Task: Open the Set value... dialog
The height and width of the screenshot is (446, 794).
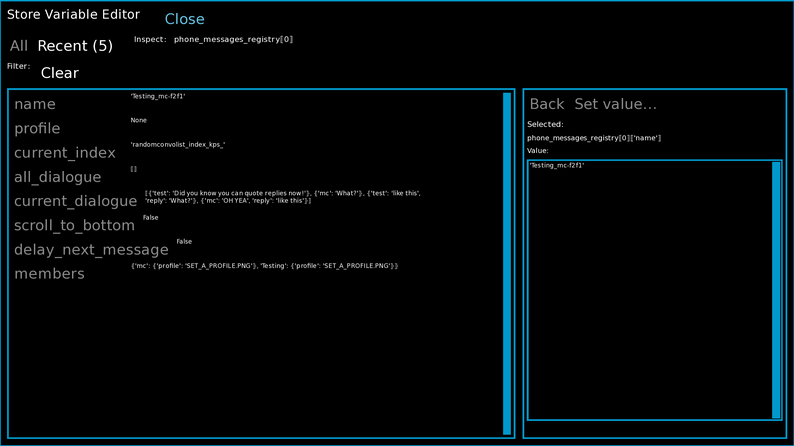Action: coord(615,104)
